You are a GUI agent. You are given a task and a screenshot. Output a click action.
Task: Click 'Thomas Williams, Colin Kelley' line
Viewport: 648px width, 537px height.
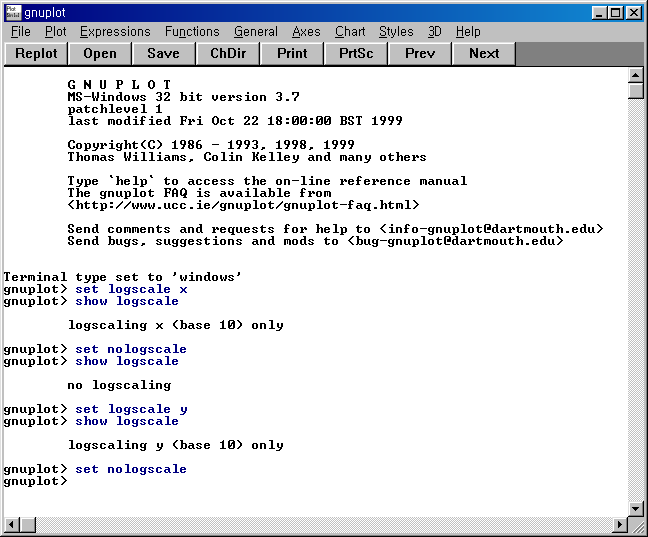[247, 157]
